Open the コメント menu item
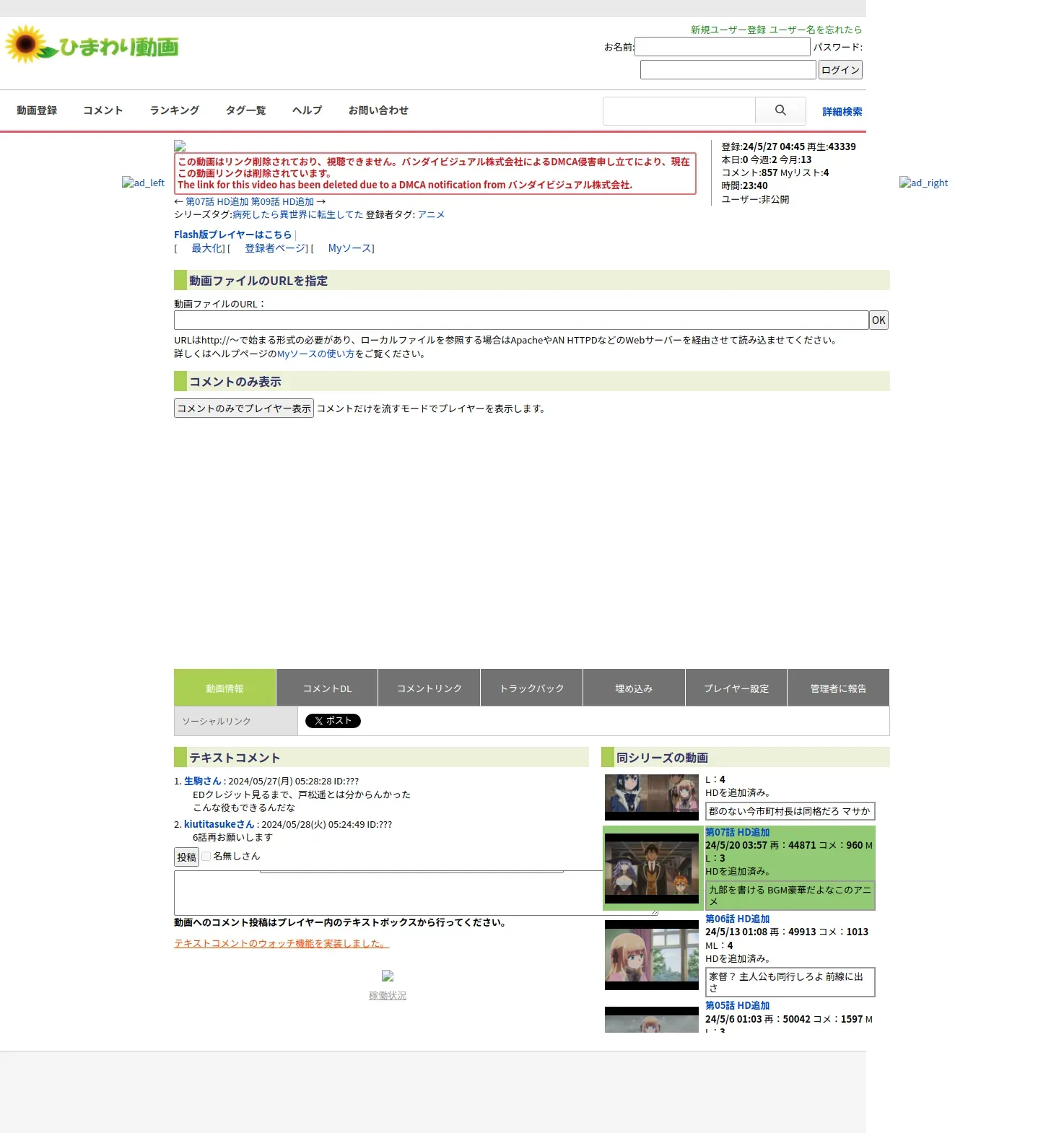The height and width of the screenshot is (1133, 1064). pos(103,110)
